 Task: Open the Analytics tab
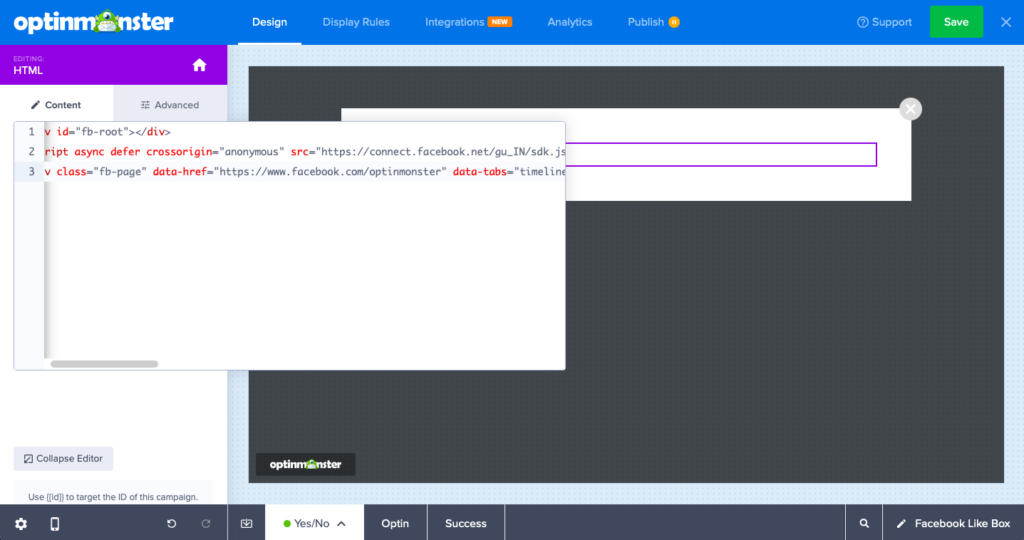[x=569, y=22]
